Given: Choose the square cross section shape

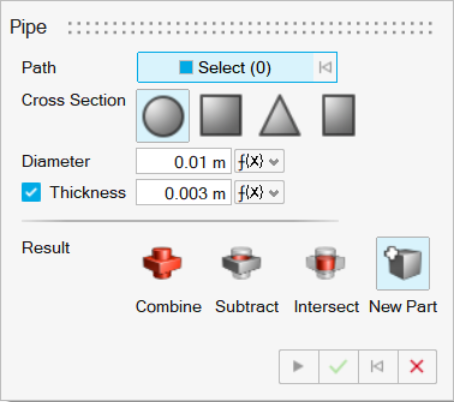Looking at the screenshot, I should click(221, 115).
